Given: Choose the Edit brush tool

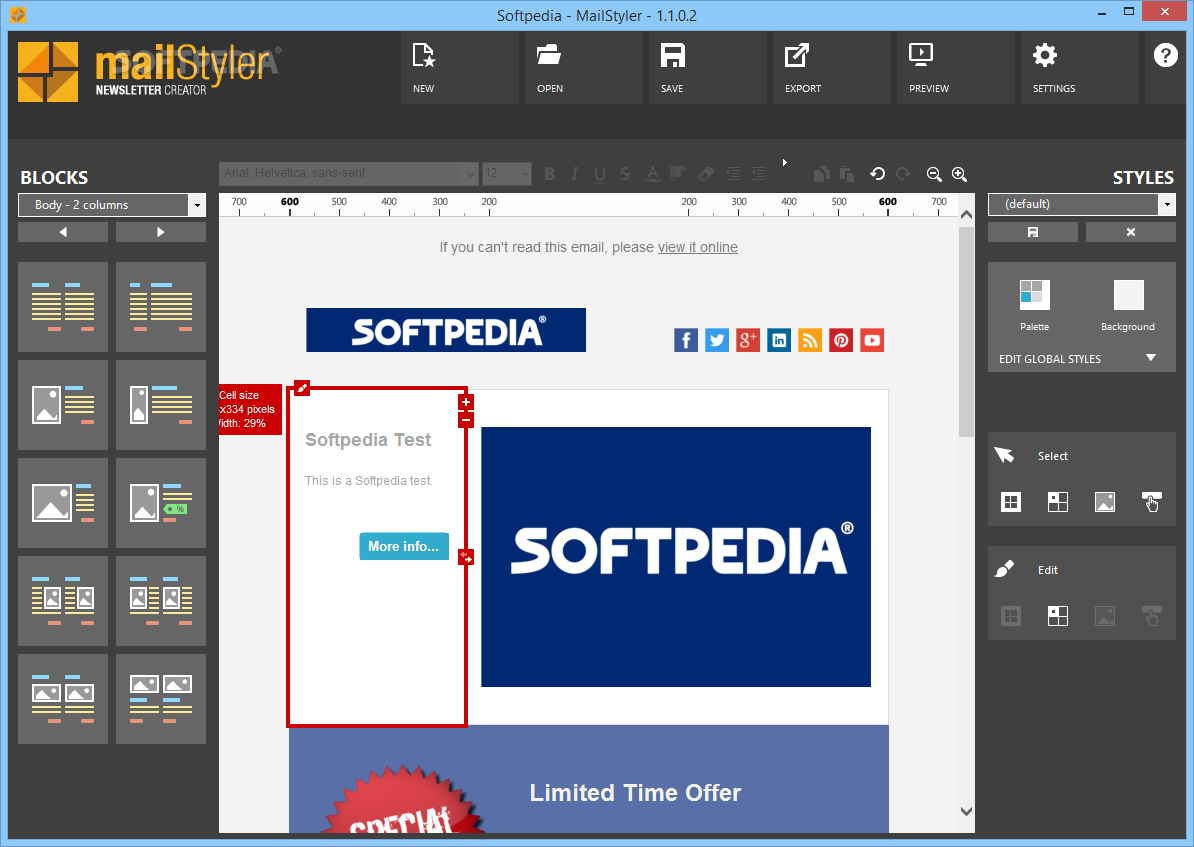Looking at the screenshot, I should click(x=1004, y=569).
